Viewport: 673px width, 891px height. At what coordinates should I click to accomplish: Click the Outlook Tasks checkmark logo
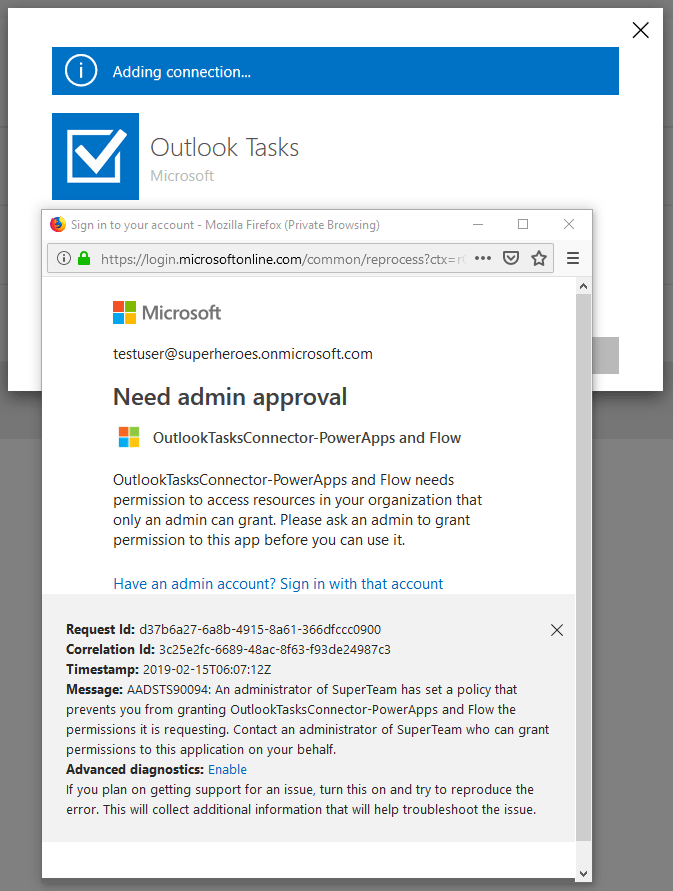95,156
